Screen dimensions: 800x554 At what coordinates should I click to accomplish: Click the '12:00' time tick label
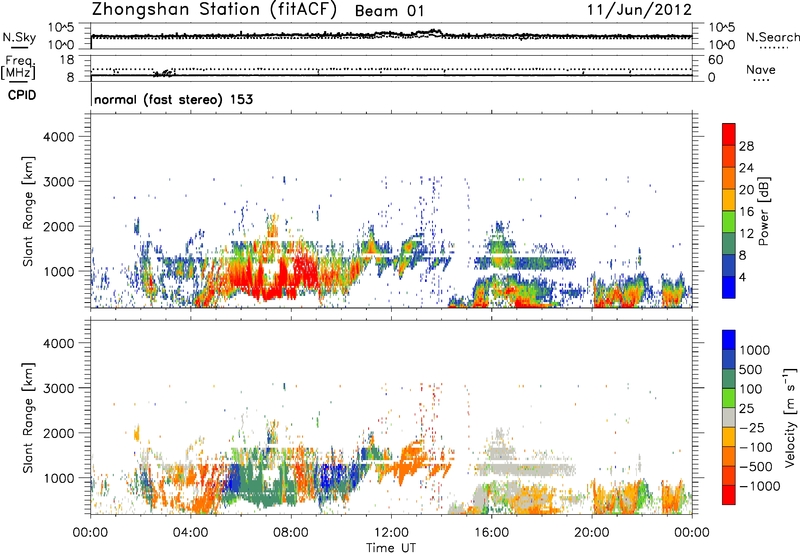click(x=391, y=533)
